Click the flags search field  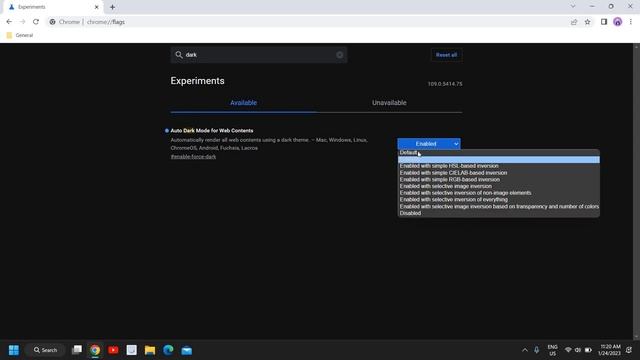(x=259, y=55)
